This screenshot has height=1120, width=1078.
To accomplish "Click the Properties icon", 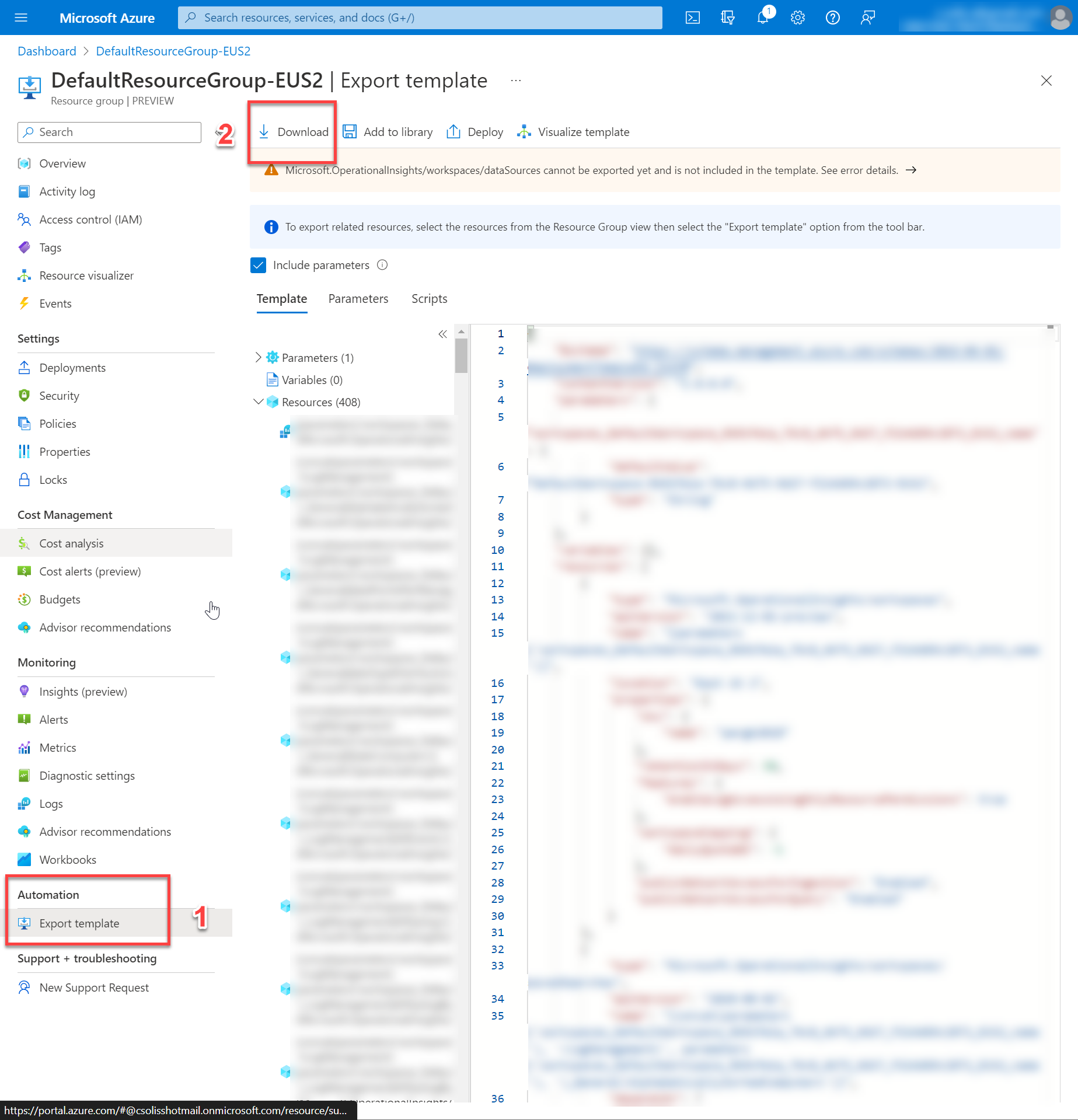I will tap(24, 452).
